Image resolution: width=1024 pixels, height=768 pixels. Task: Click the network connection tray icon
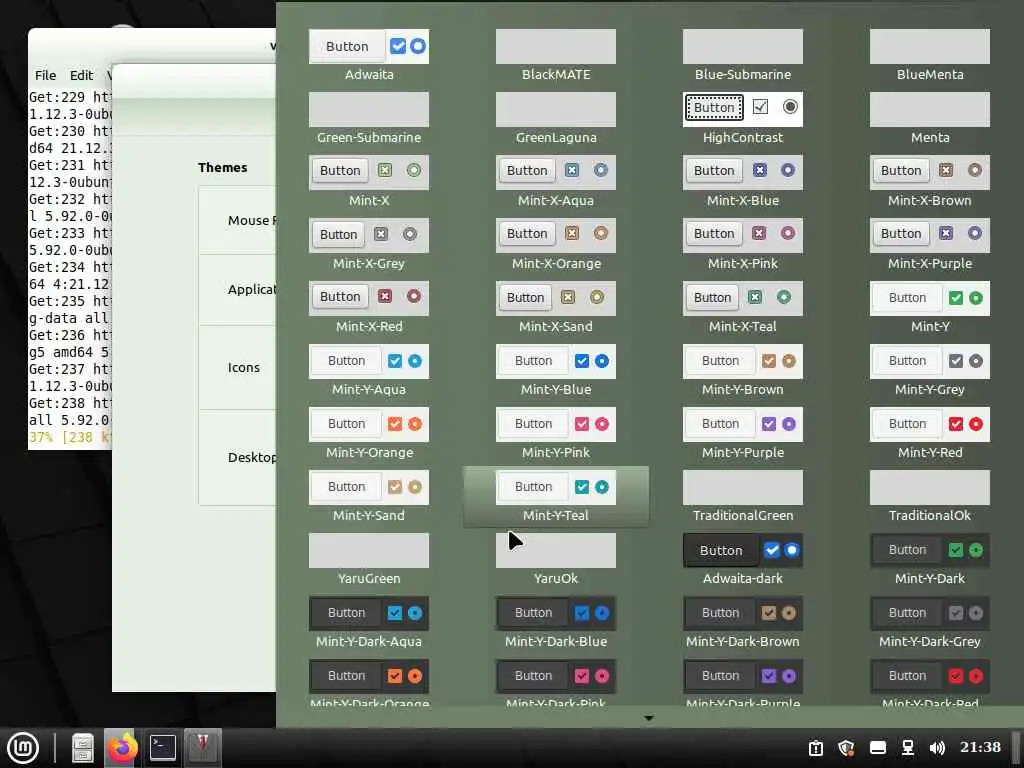tap(908, 748)
